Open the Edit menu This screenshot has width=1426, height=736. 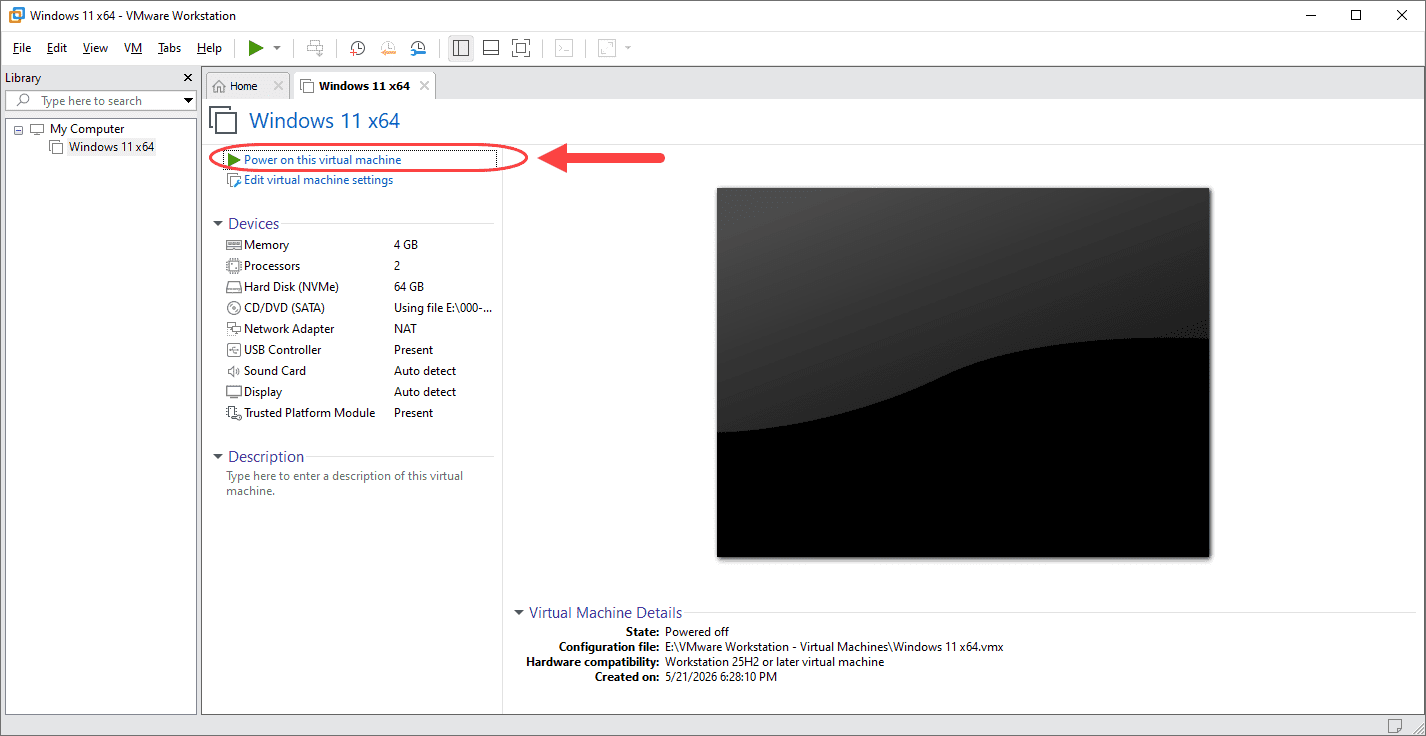click(57, 48)
